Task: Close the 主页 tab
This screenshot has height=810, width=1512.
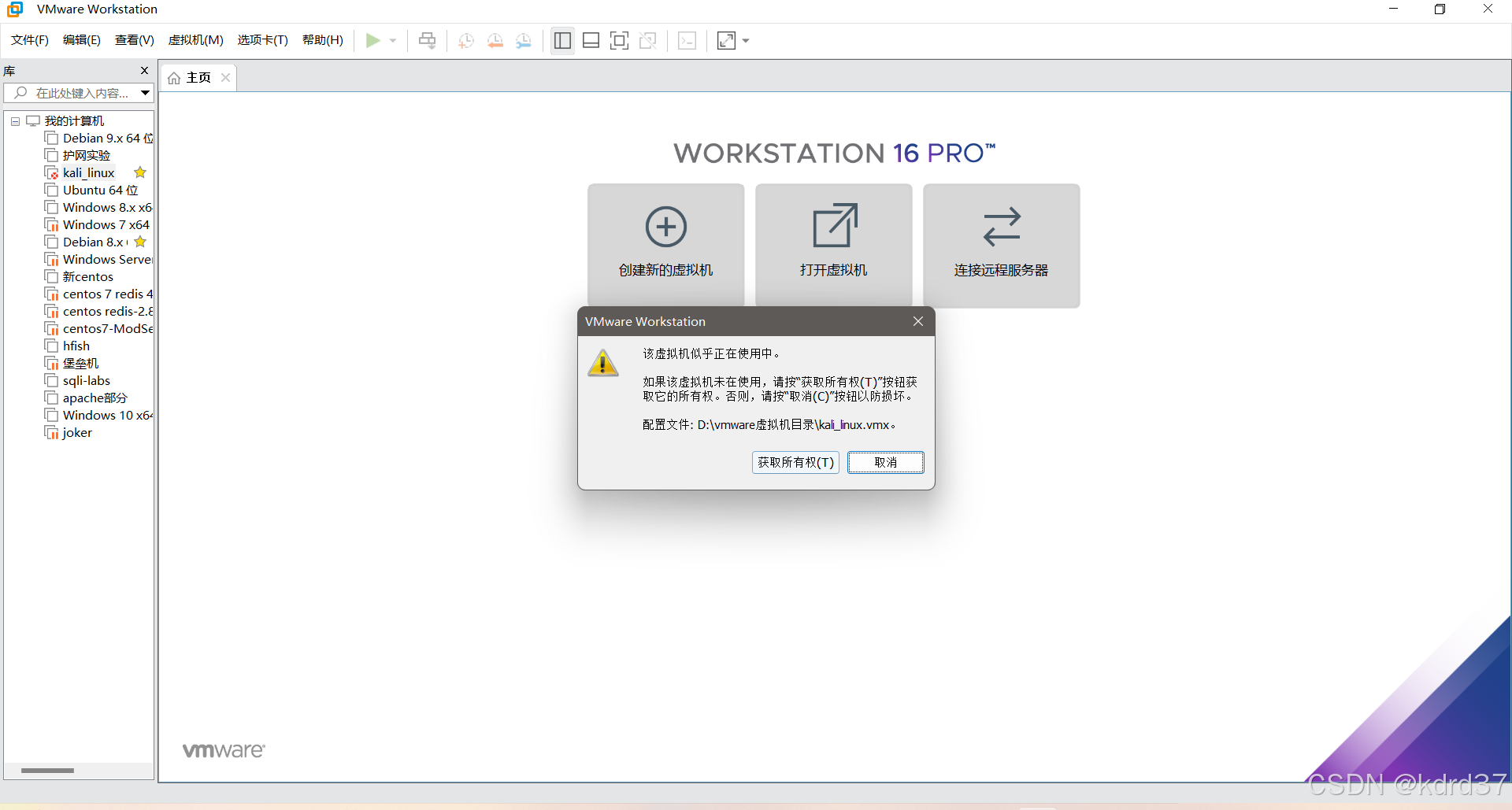Action: (x=226, y=77)
